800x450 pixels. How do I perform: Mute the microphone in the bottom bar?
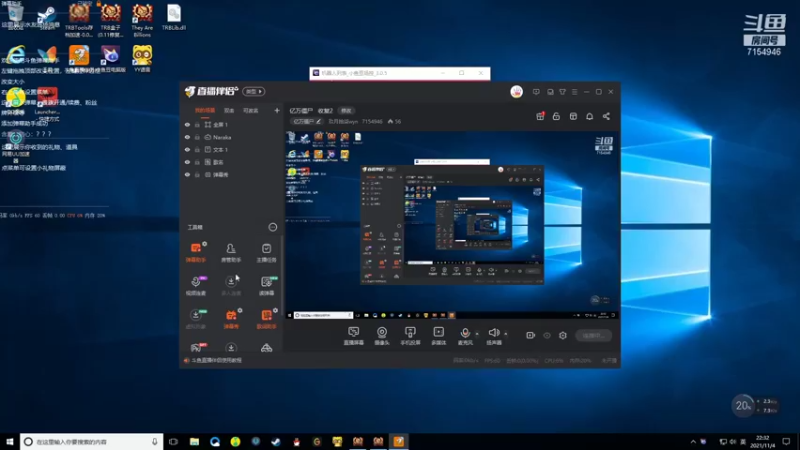[465, 335]
